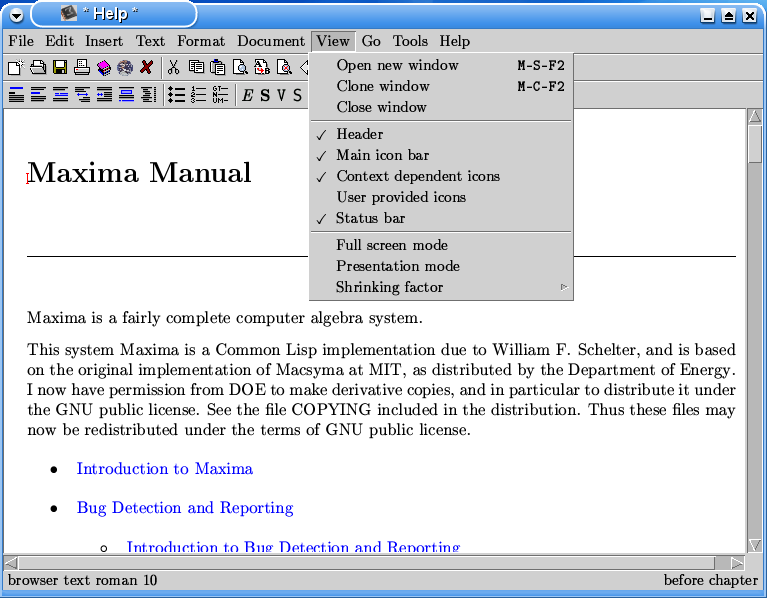Viewport: 767px width, 598px height.
Task: Apply emphasized text with italic E icon
Action: point(248,95)
